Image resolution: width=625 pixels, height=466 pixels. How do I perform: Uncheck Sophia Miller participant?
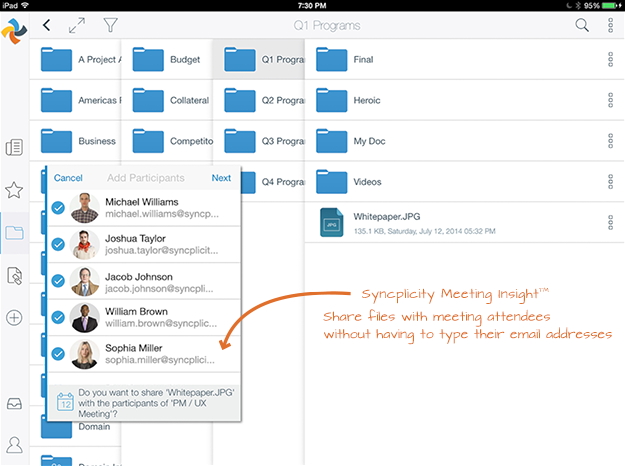coord(58,354)
